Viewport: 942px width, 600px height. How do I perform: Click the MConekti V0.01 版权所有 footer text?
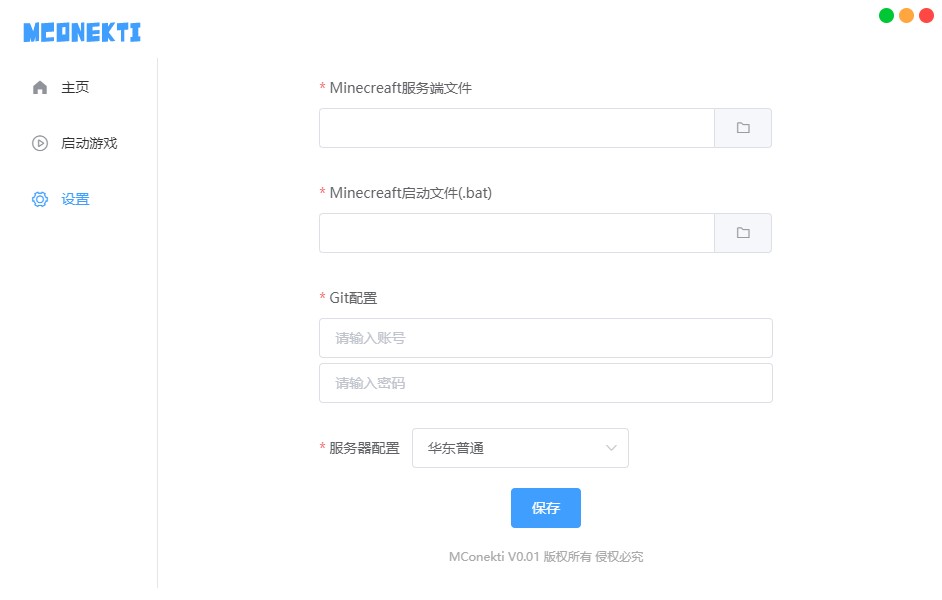pos(546,557)
